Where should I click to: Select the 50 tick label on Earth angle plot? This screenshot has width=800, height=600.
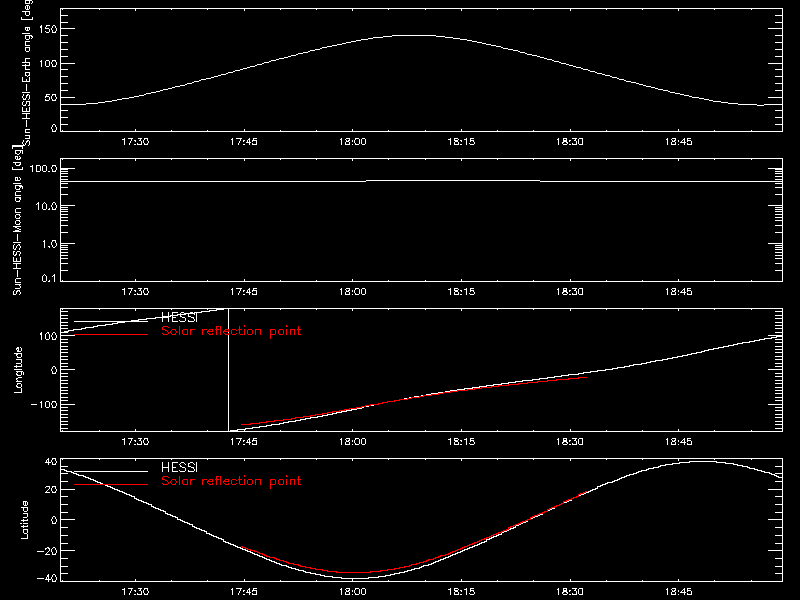(x=51, y=97)
